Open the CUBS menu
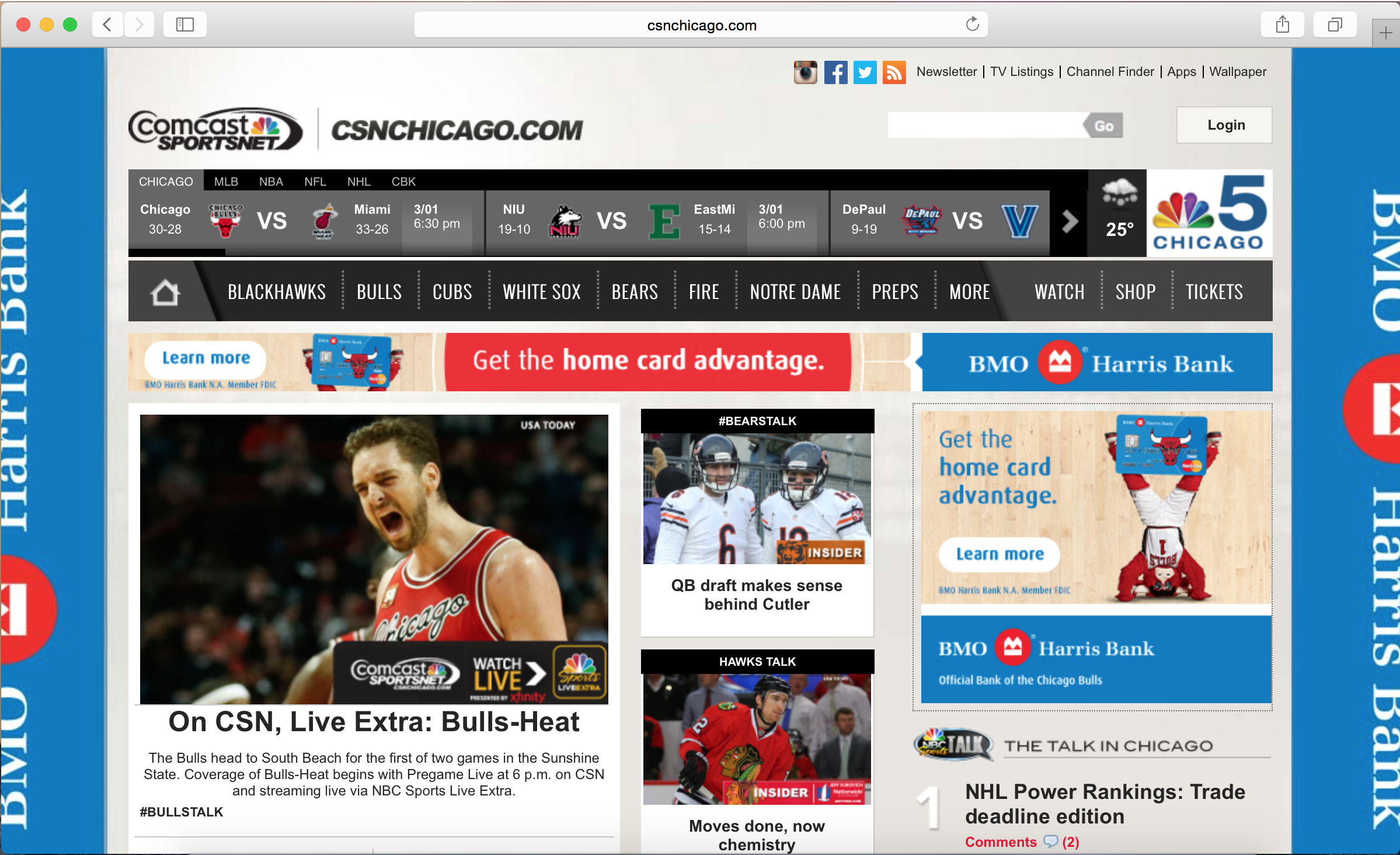Image resolution: width=1400 pixels, height=855 pixels. point(452,291)
